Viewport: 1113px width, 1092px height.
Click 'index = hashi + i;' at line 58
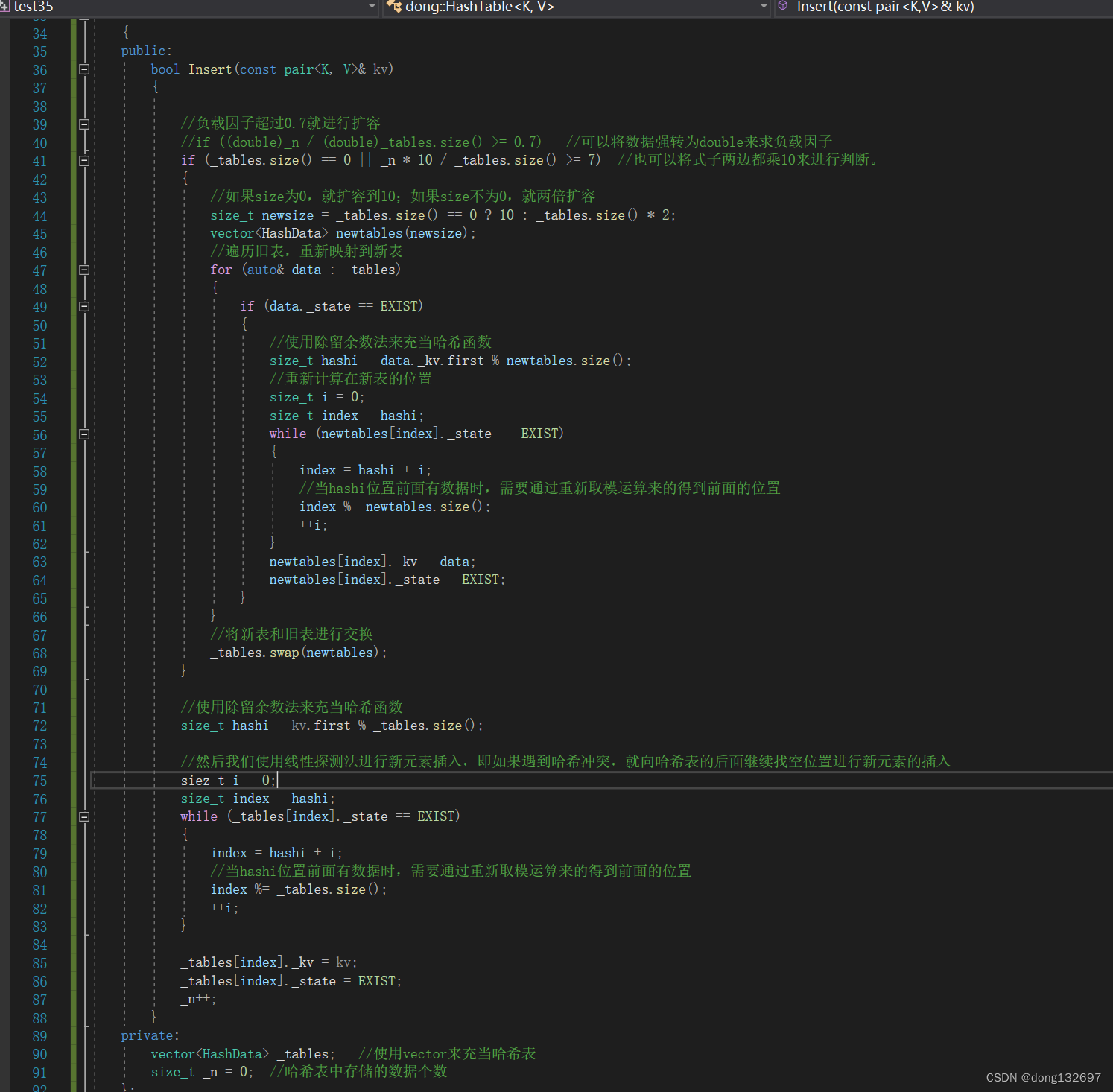pos(365,470)
